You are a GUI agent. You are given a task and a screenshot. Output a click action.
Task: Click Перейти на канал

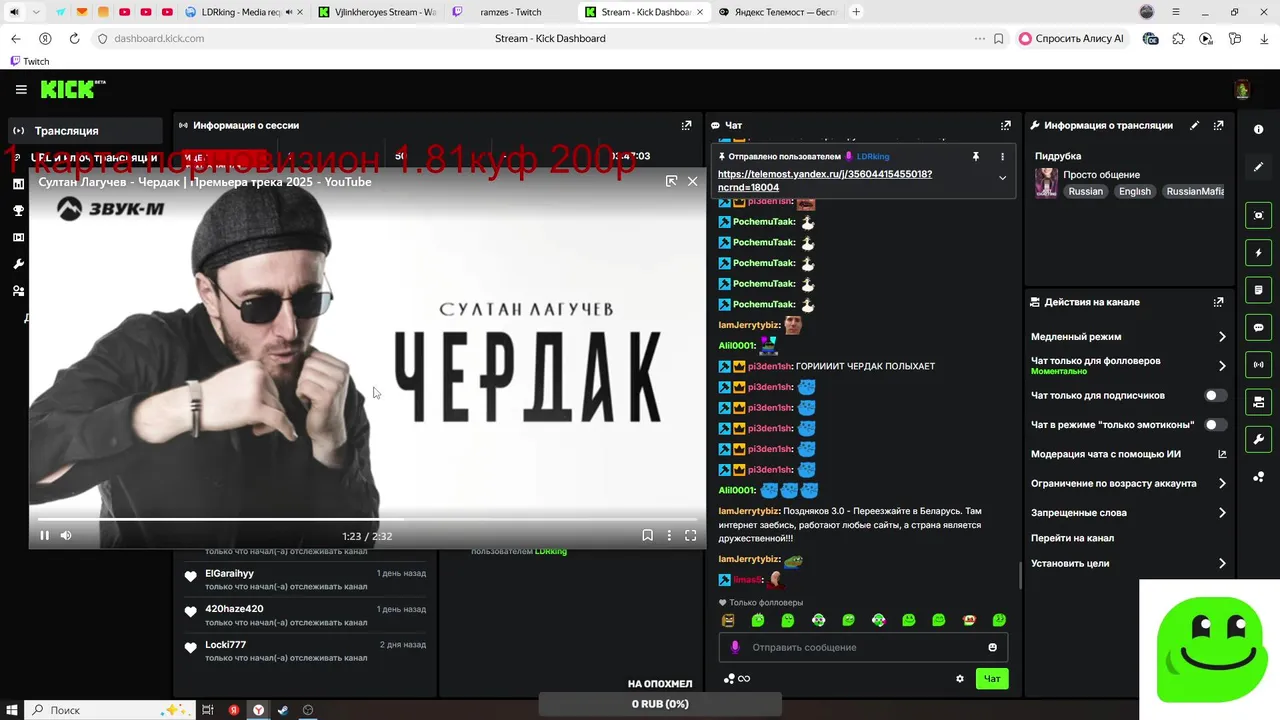(x=1072, y=538)
